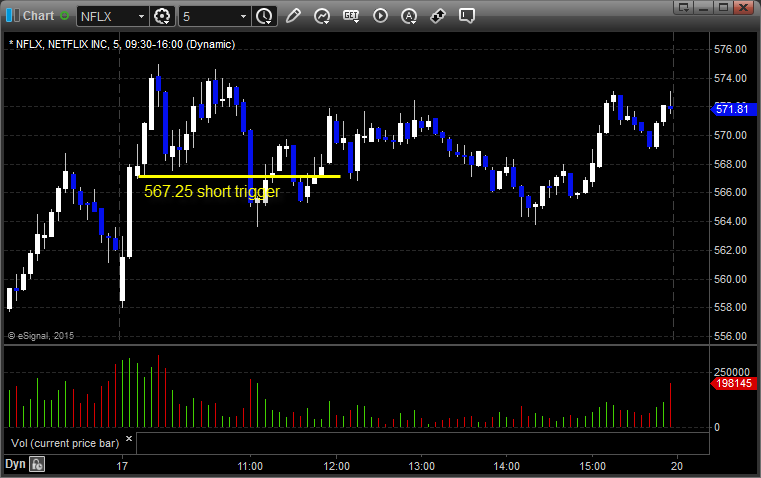
Task: Click the 15:00 time axis label
Action: pyautogui.click(x=593, y=466)
